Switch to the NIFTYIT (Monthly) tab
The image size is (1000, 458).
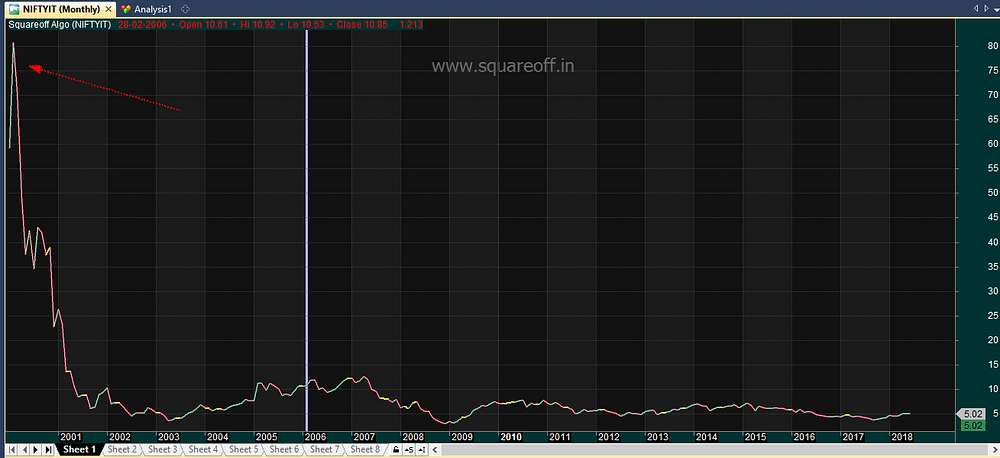click(60, 9)
